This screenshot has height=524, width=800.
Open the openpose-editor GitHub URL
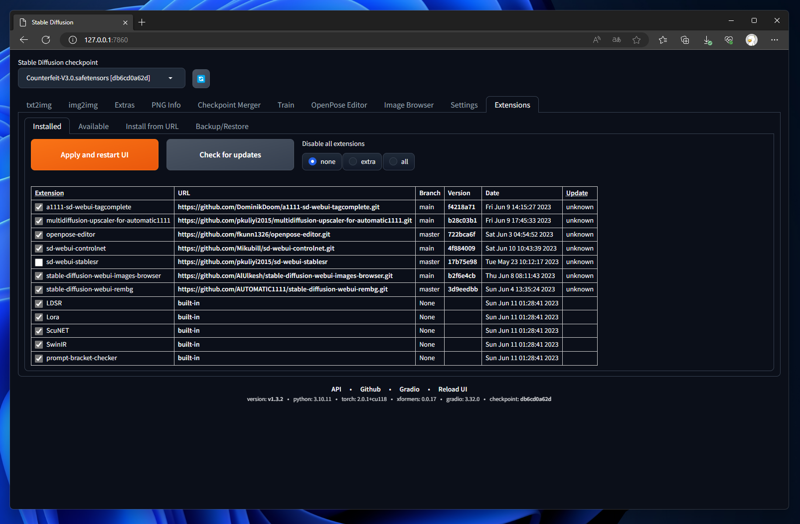tap(254, 235)
